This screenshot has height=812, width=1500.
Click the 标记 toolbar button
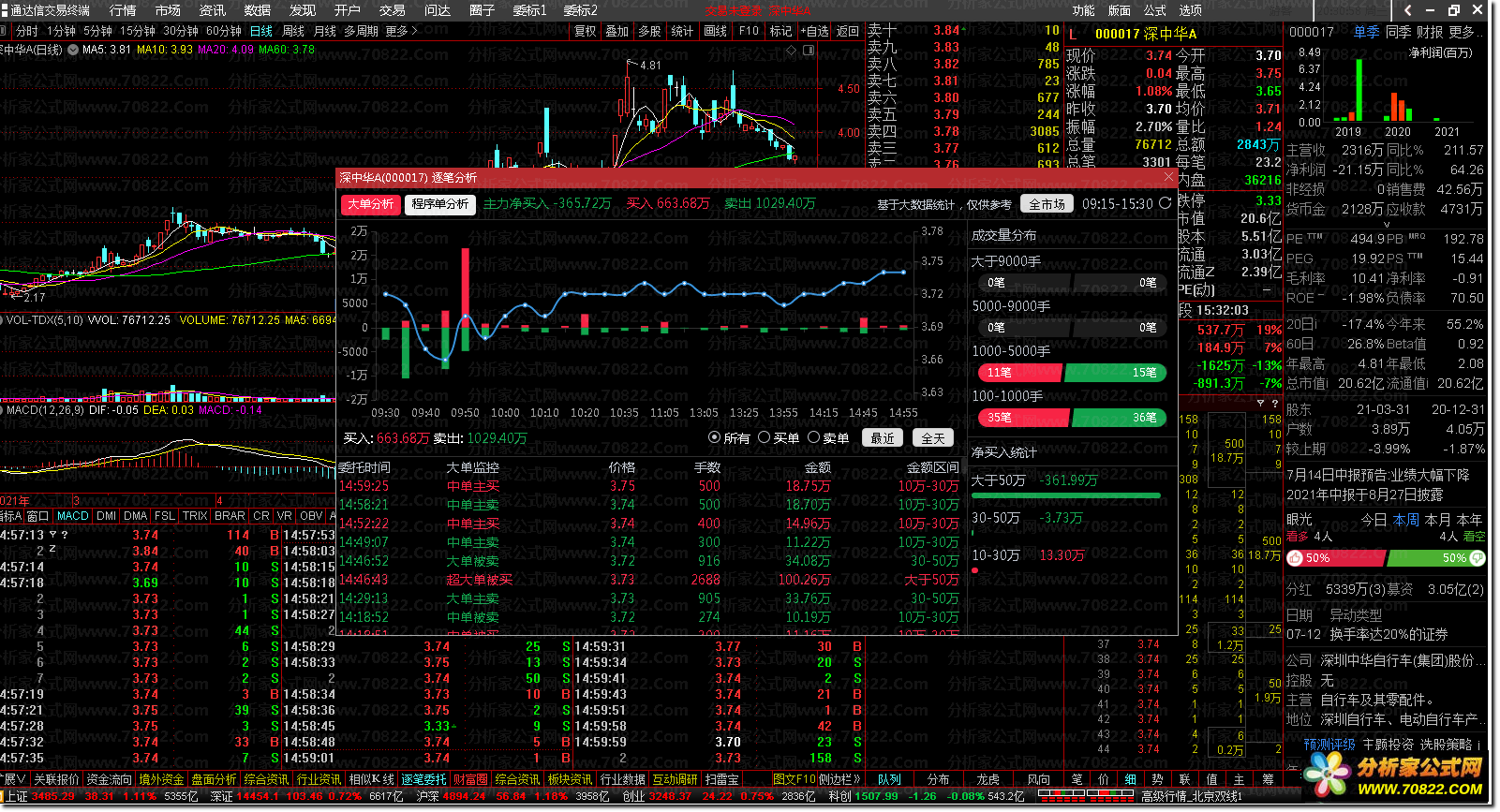(780, 31)
